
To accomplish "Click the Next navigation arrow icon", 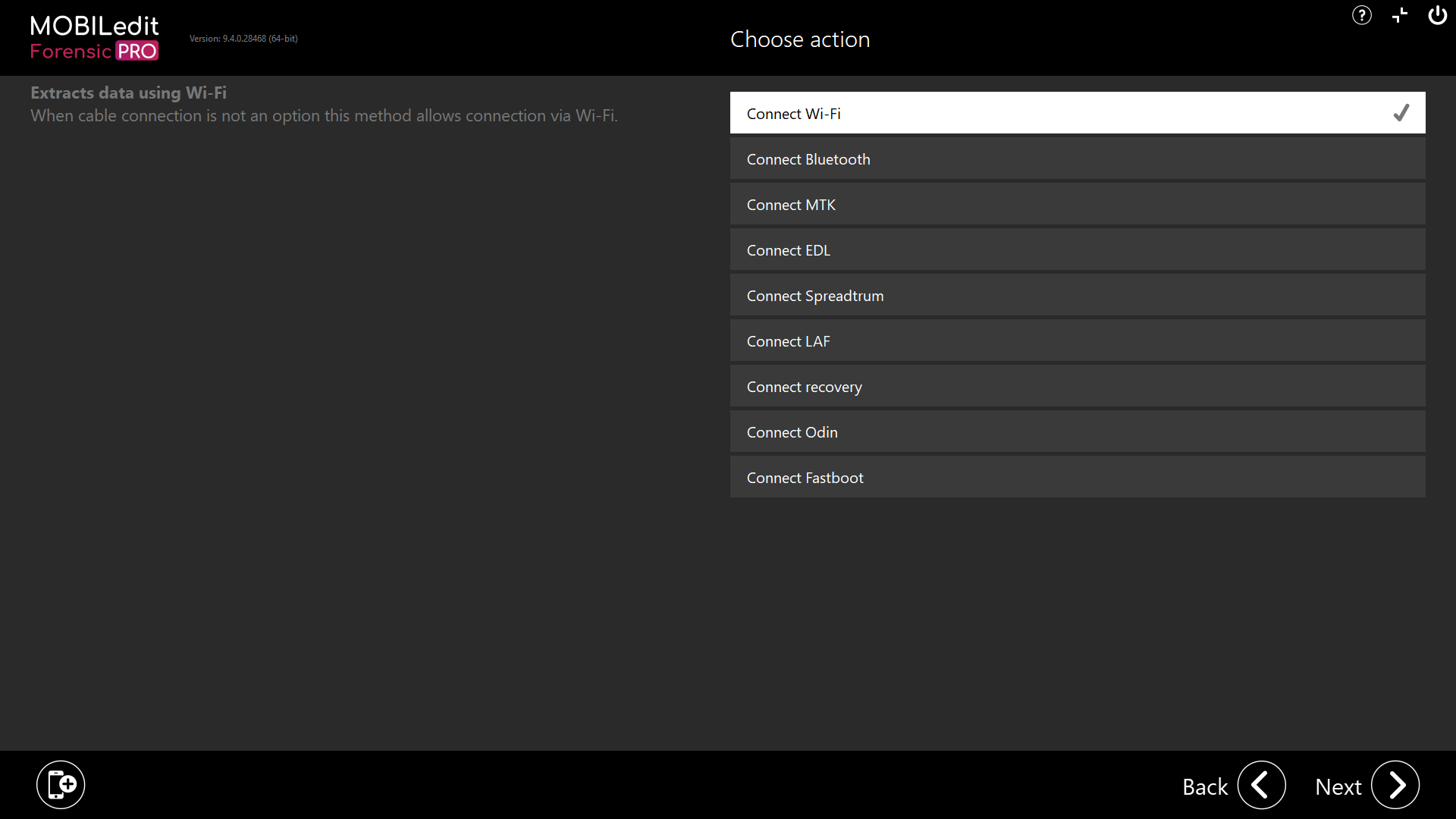I will coord(1397,784).
